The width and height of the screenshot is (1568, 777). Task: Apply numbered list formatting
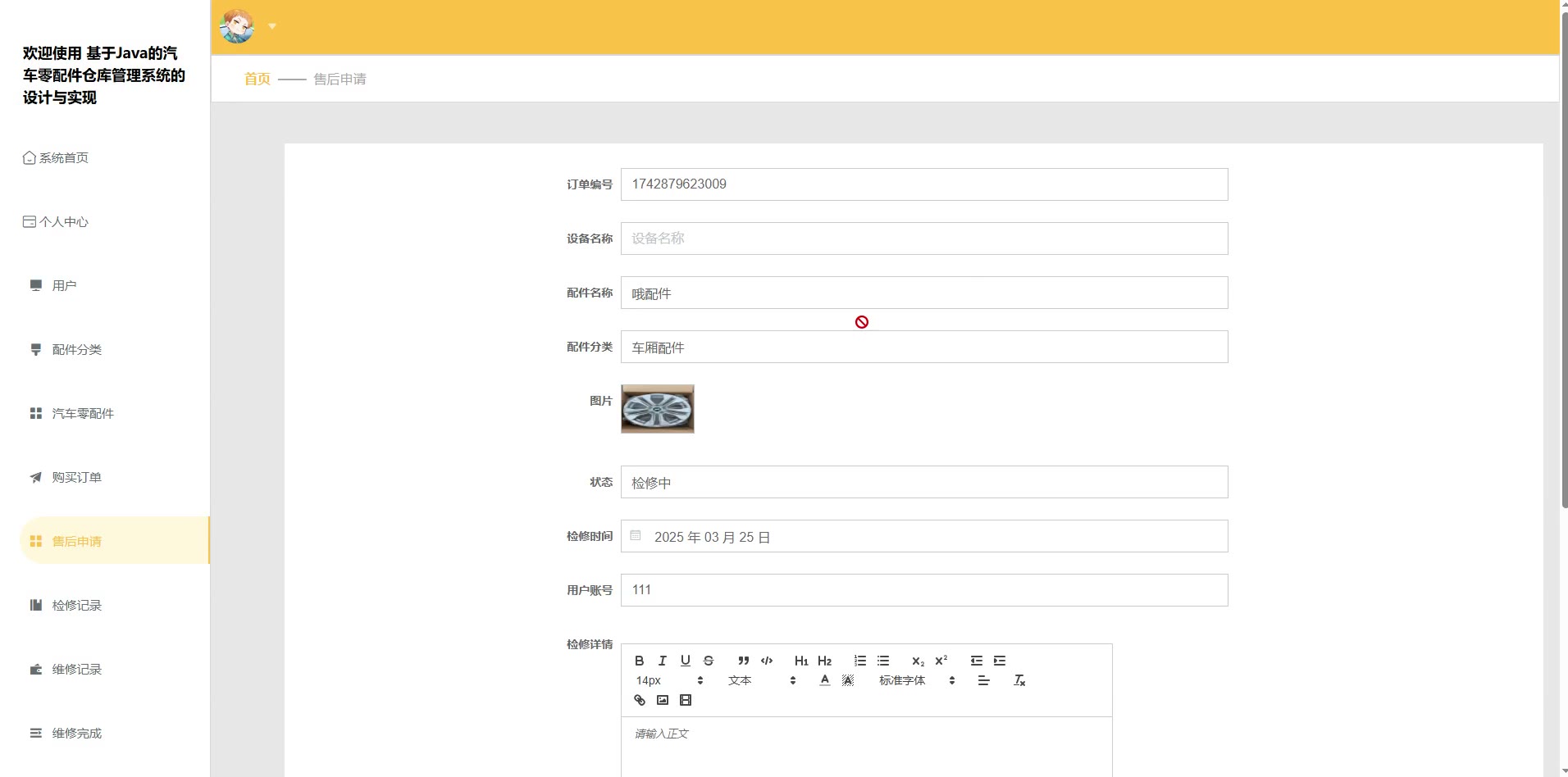pyautogui.click(x=859, y=661)
